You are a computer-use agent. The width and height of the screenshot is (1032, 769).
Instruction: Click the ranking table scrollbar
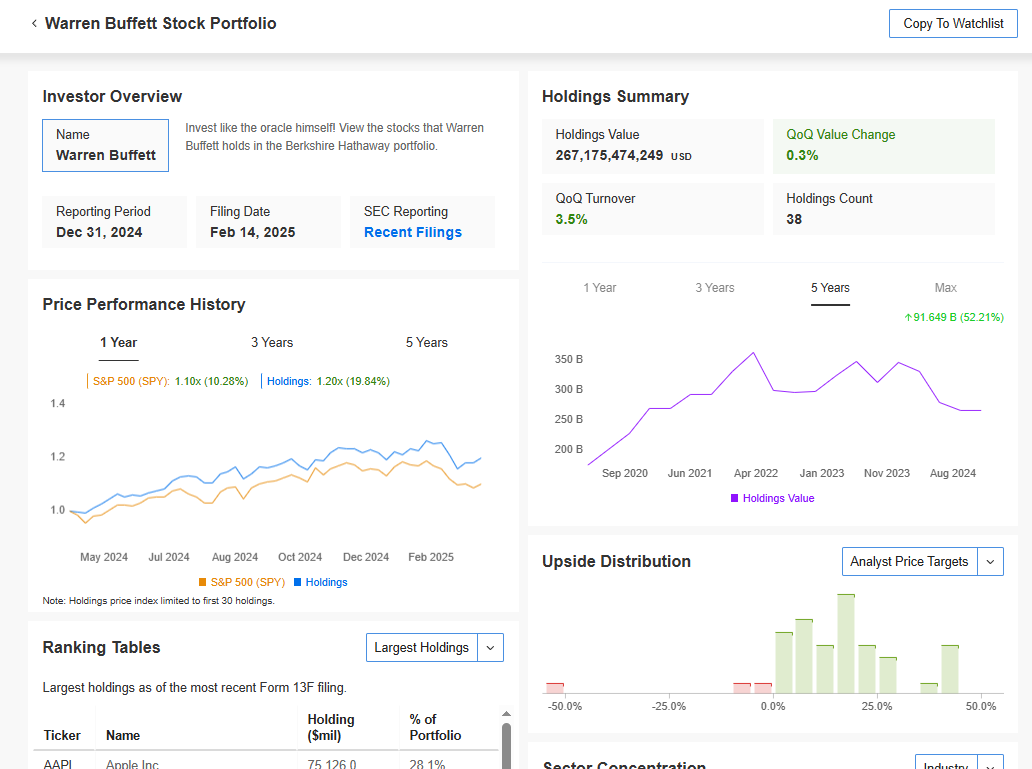506,740
